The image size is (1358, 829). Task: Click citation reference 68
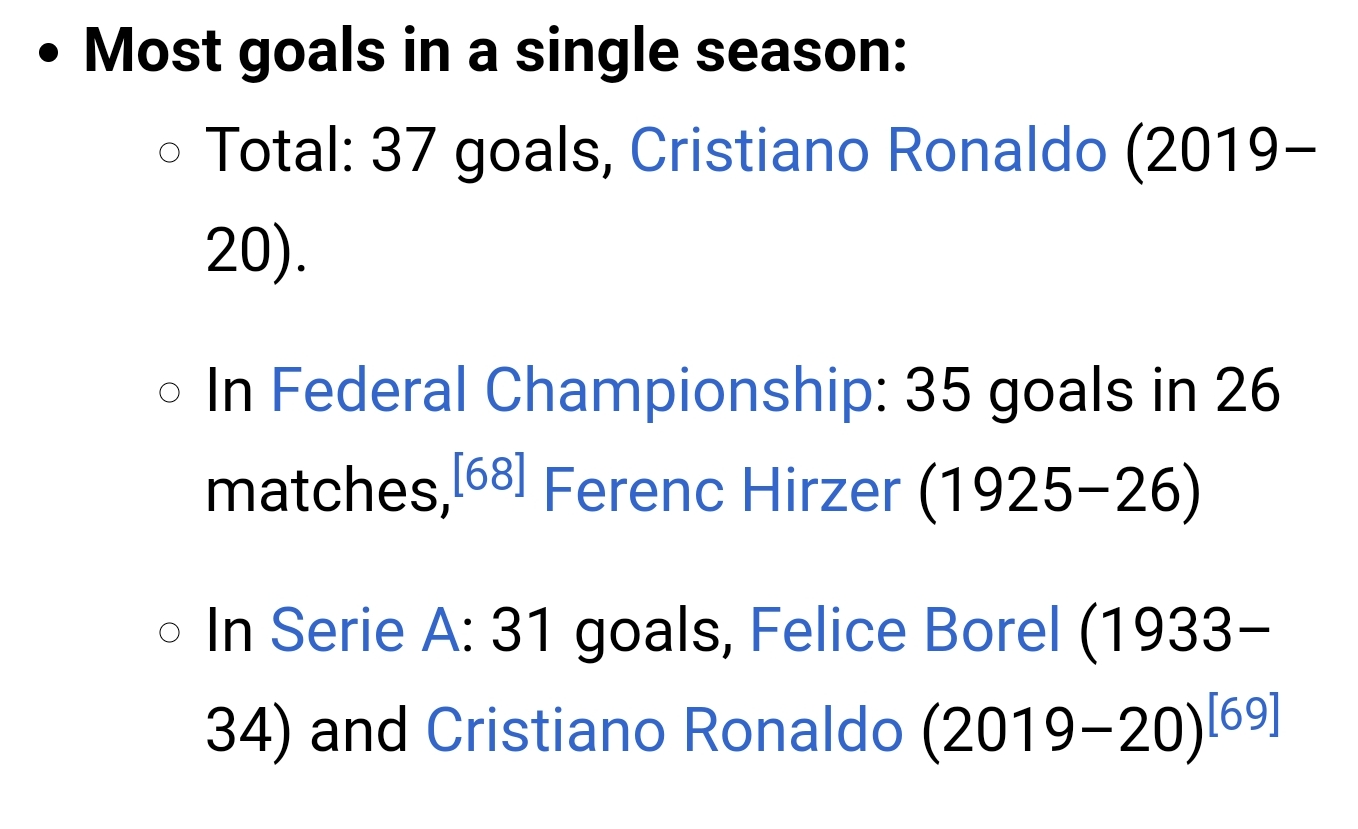tap(489, 471)
